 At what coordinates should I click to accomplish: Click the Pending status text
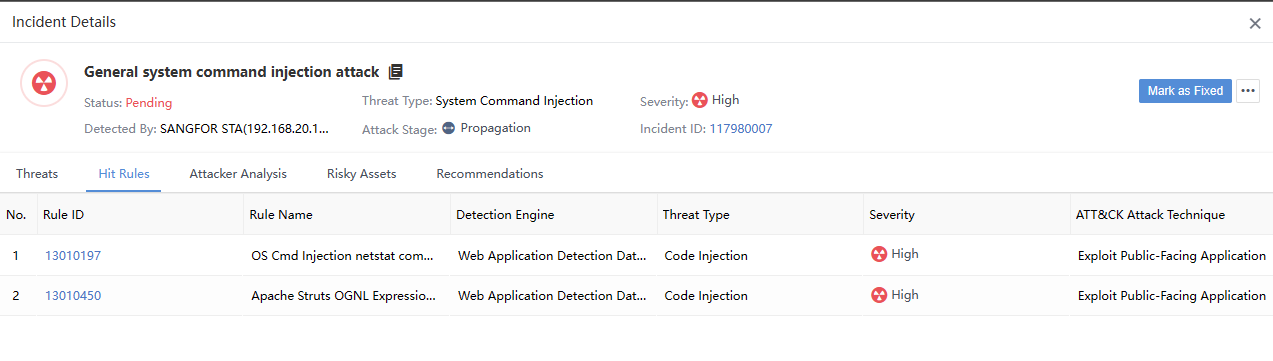(149, 103)
